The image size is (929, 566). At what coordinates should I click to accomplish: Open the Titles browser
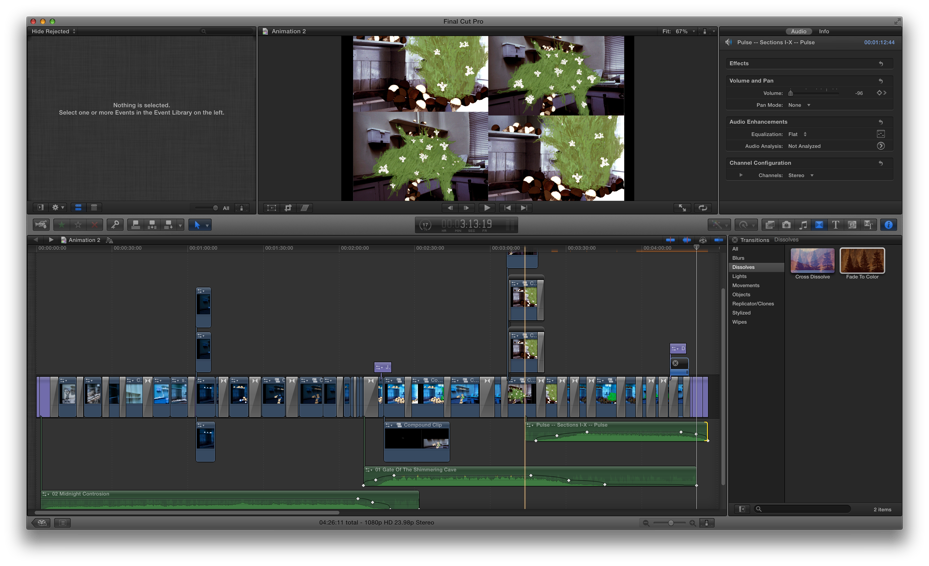pos(835,225)
